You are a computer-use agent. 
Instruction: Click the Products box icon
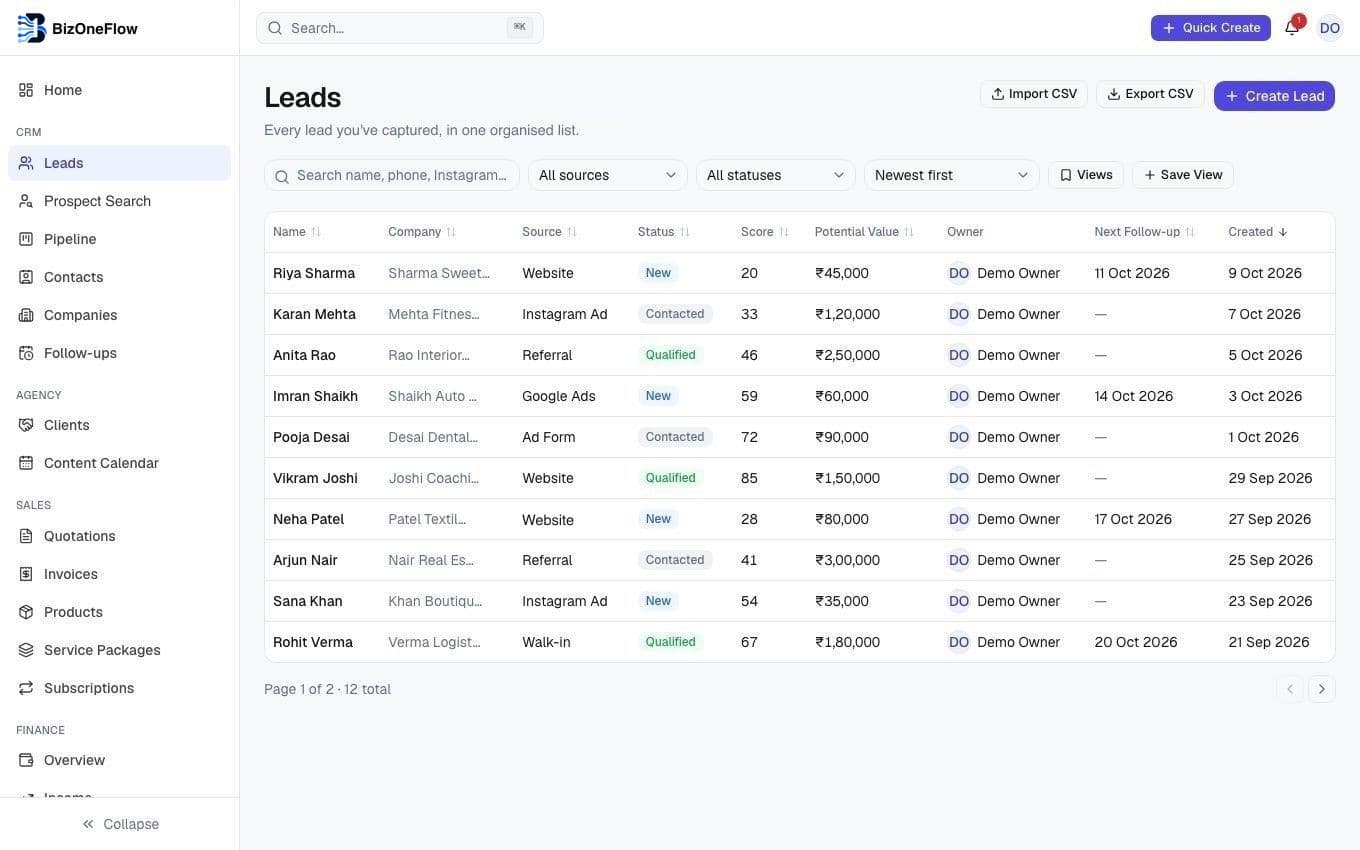[x=26, y=612]
